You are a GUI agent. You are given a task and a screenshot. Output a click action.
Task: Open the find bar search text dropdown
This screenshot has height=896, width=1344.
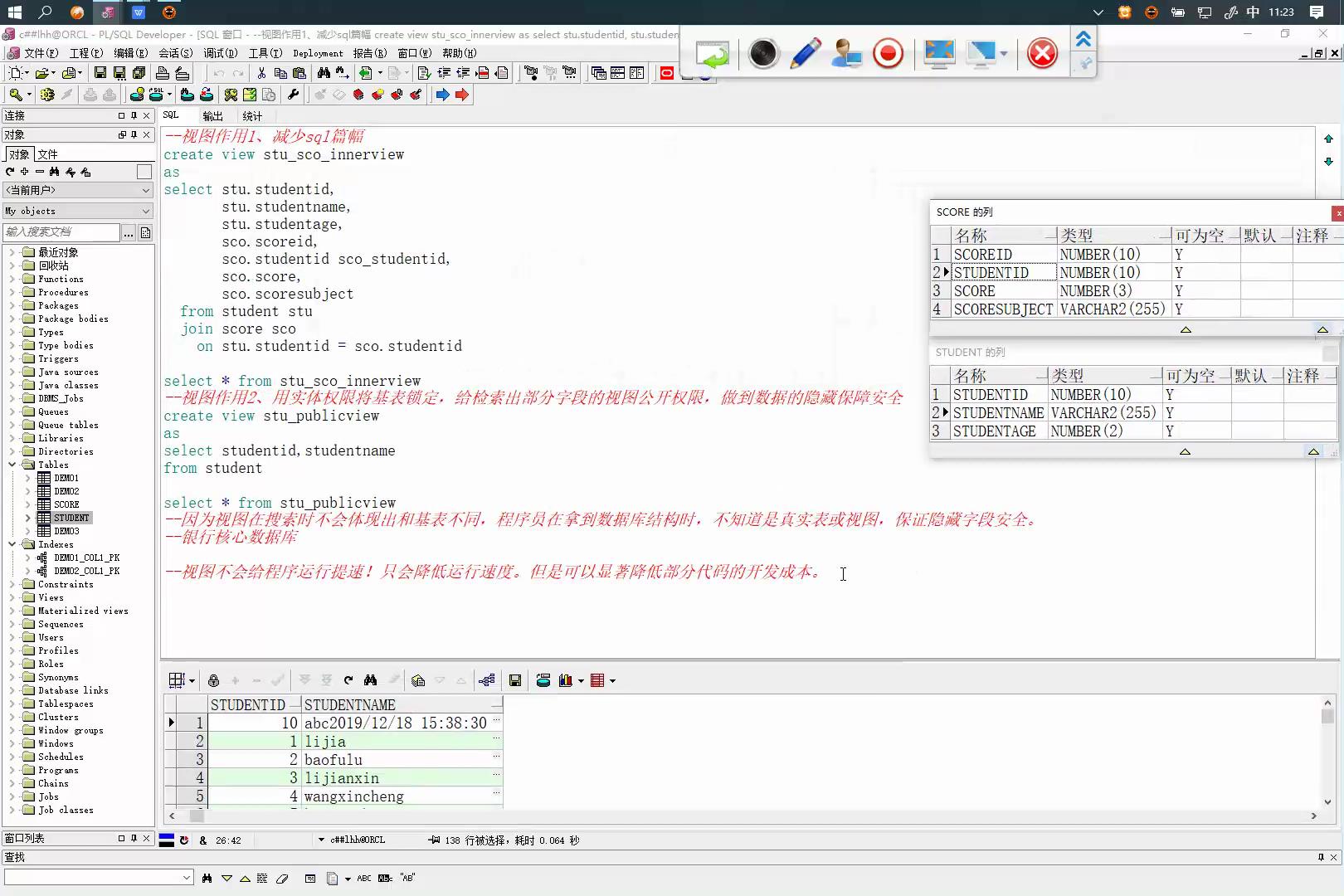pyautogui.click(x=187, y=878)
